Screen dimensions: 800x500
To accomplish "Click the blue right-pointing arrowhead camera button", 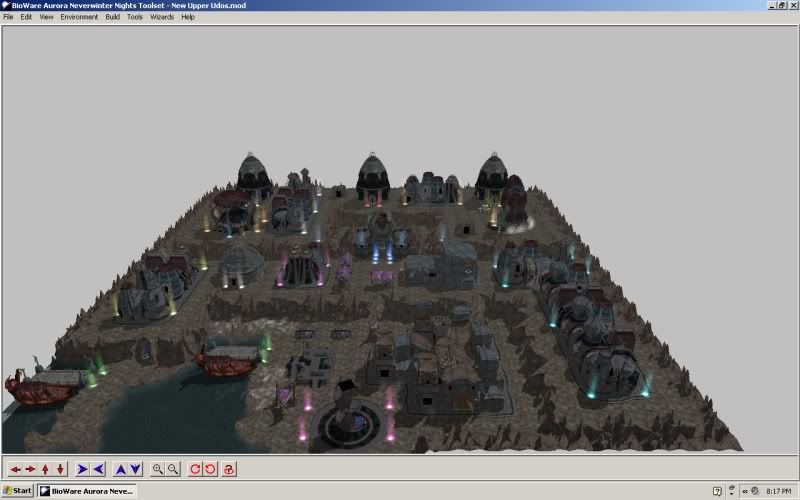I will [x=83, y=469].
